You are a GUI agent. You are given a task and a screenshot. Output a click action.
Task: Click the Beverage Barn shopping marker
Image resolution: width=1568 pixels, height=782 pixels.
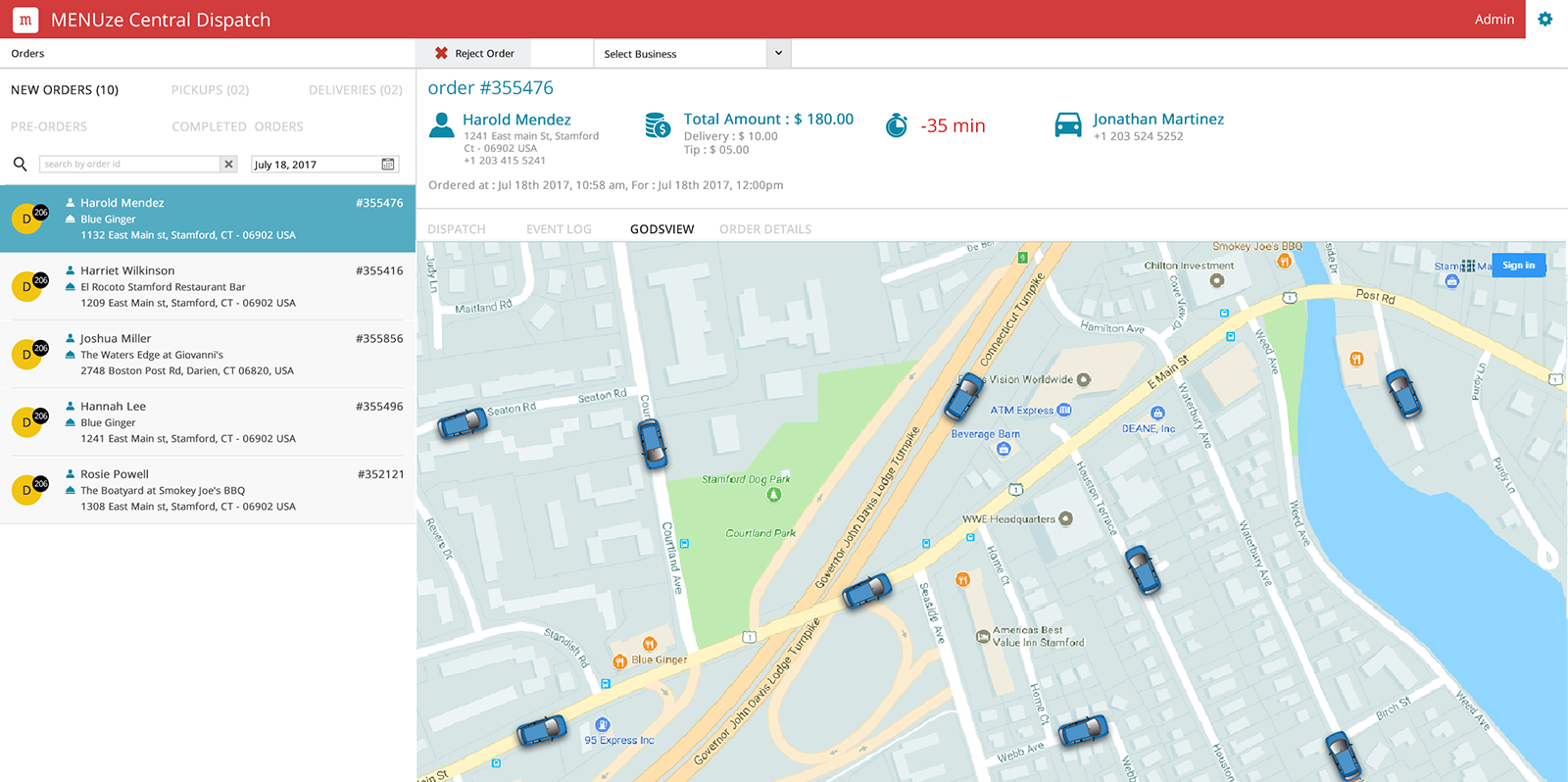[1004, 449]
